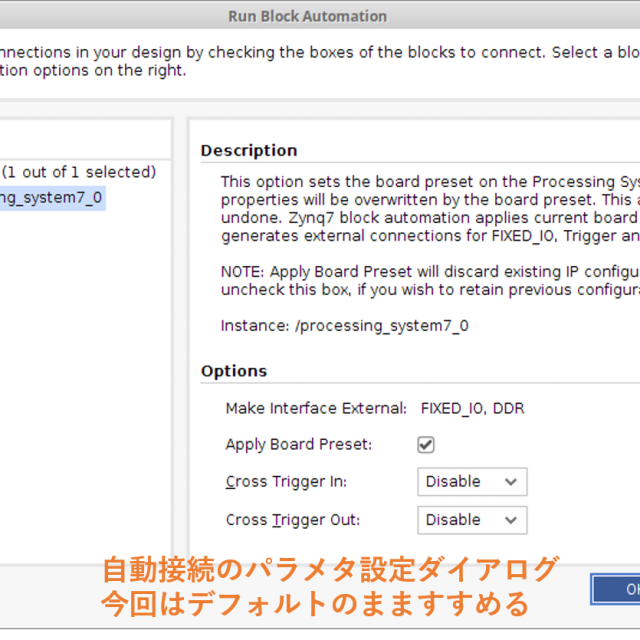This screenshot has height=640, width=640.
Task: Click the Run Block Automation title bar
Action: tap(307, 16)
